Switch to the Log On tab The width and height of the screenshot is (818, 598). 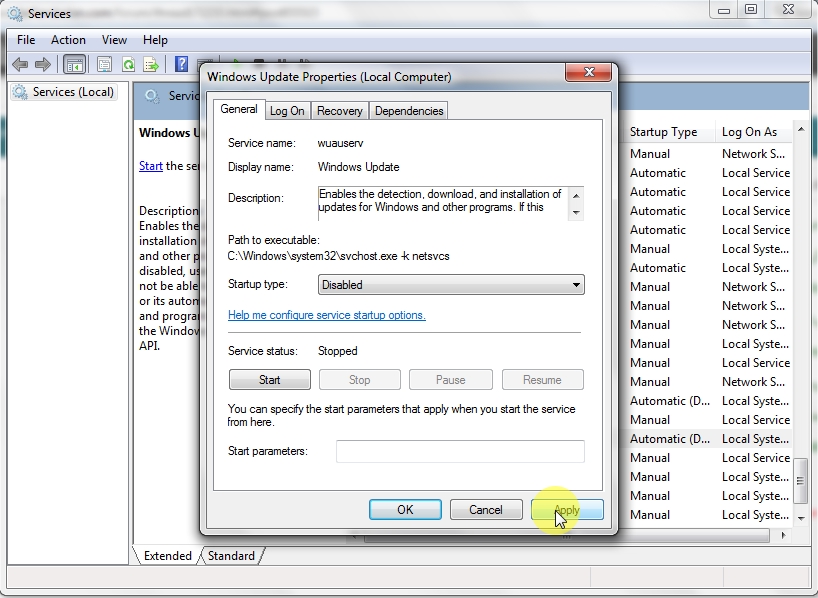[287, 111]
